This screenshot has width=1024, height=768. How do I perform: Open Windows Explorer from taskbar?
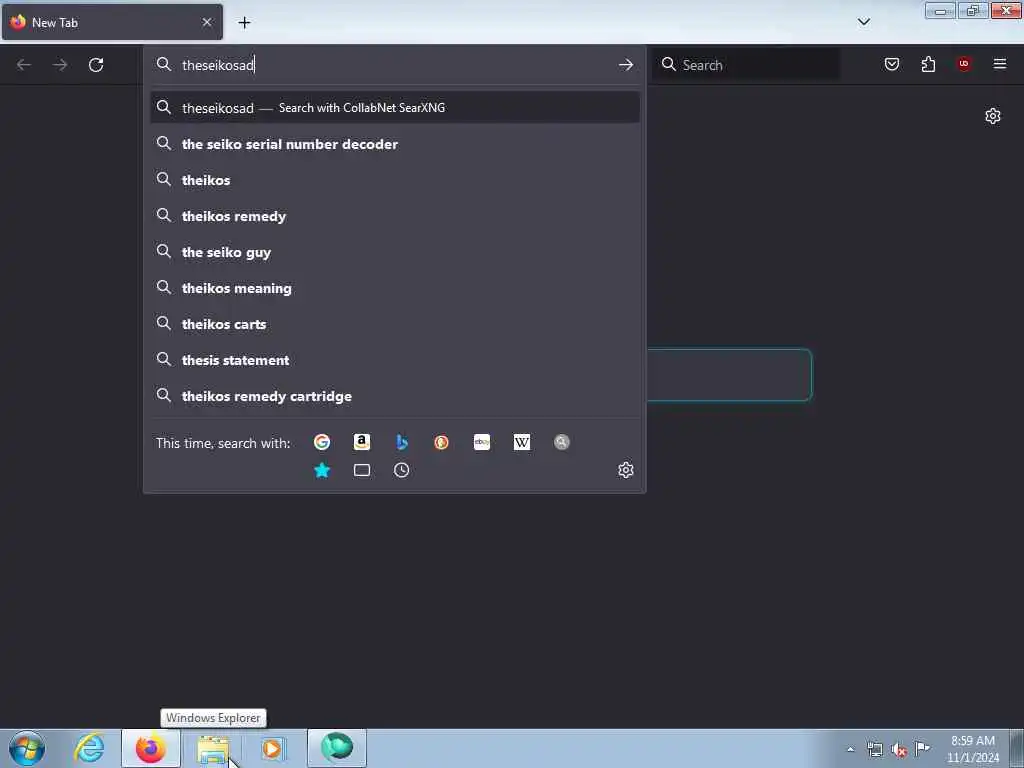click(213, 748)
